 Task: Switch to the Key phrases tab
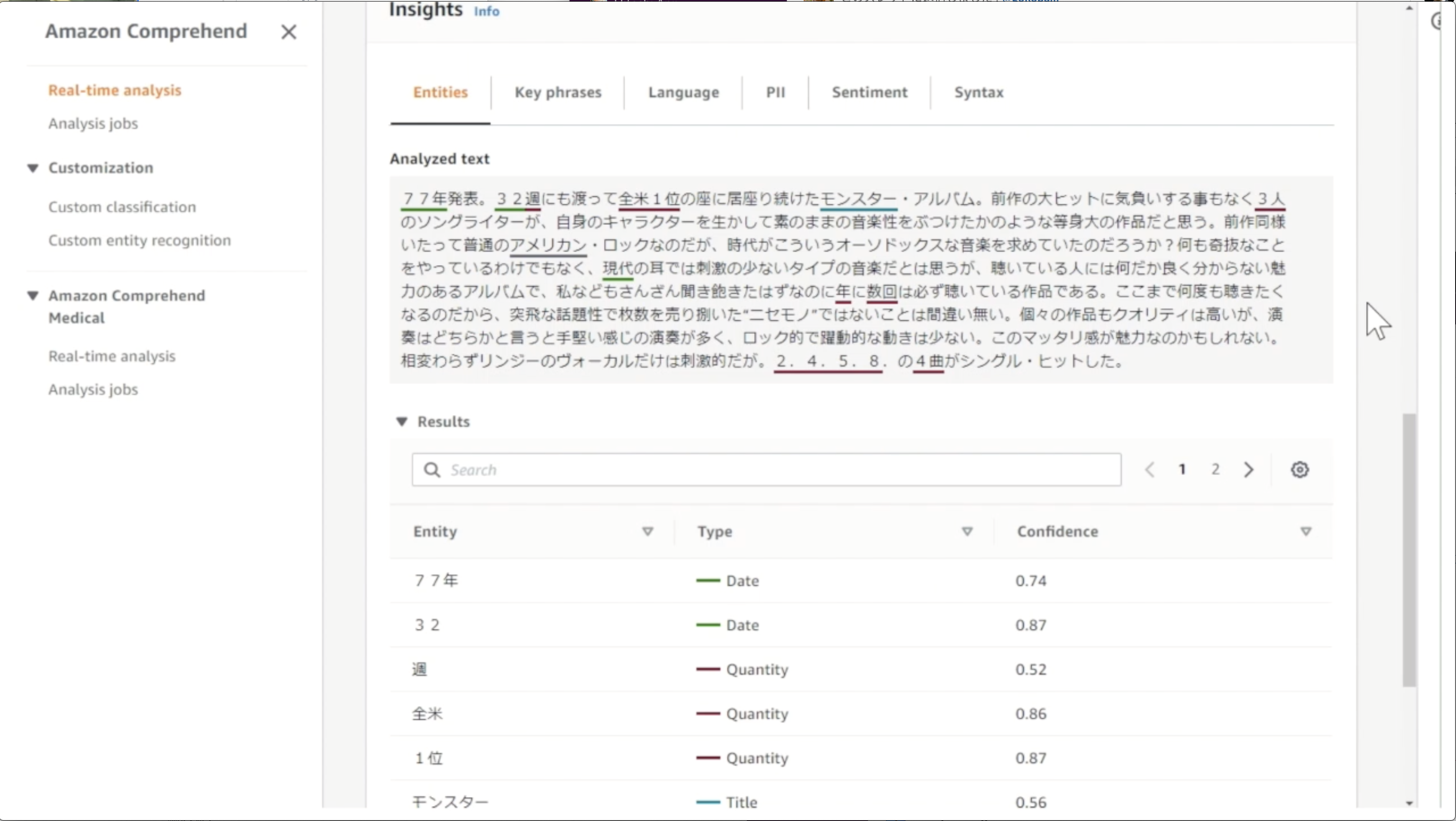(558, 92)
